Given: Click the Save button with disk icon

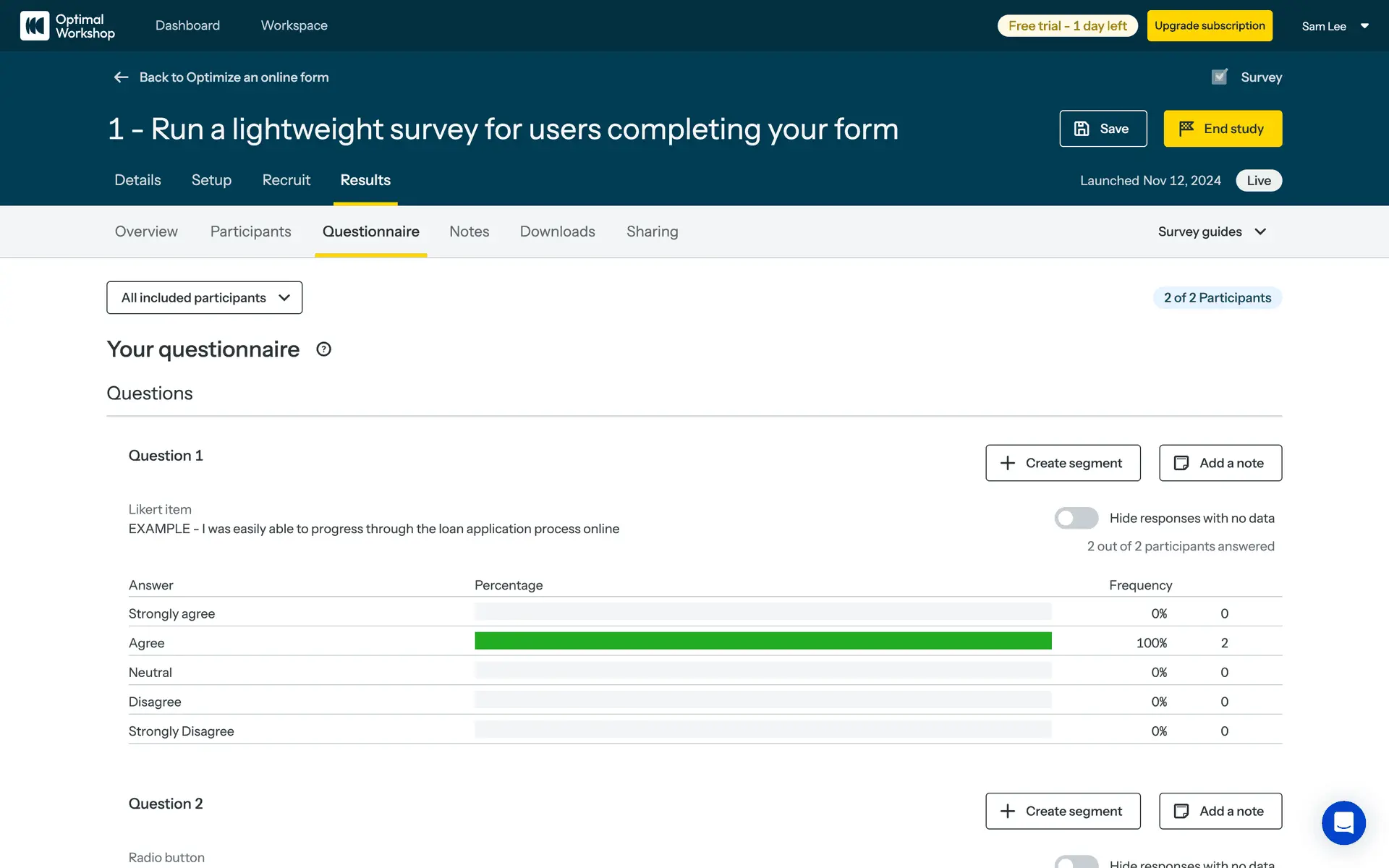Looking at the screenshot, I should 1103,129.
